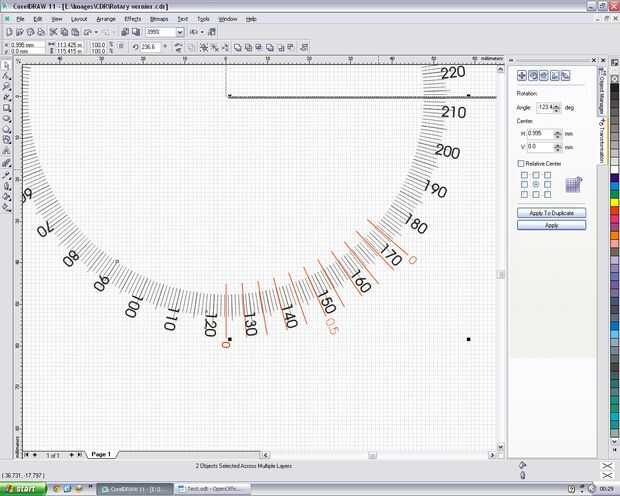Click the H center spinner arrows

tap(558, 134)
